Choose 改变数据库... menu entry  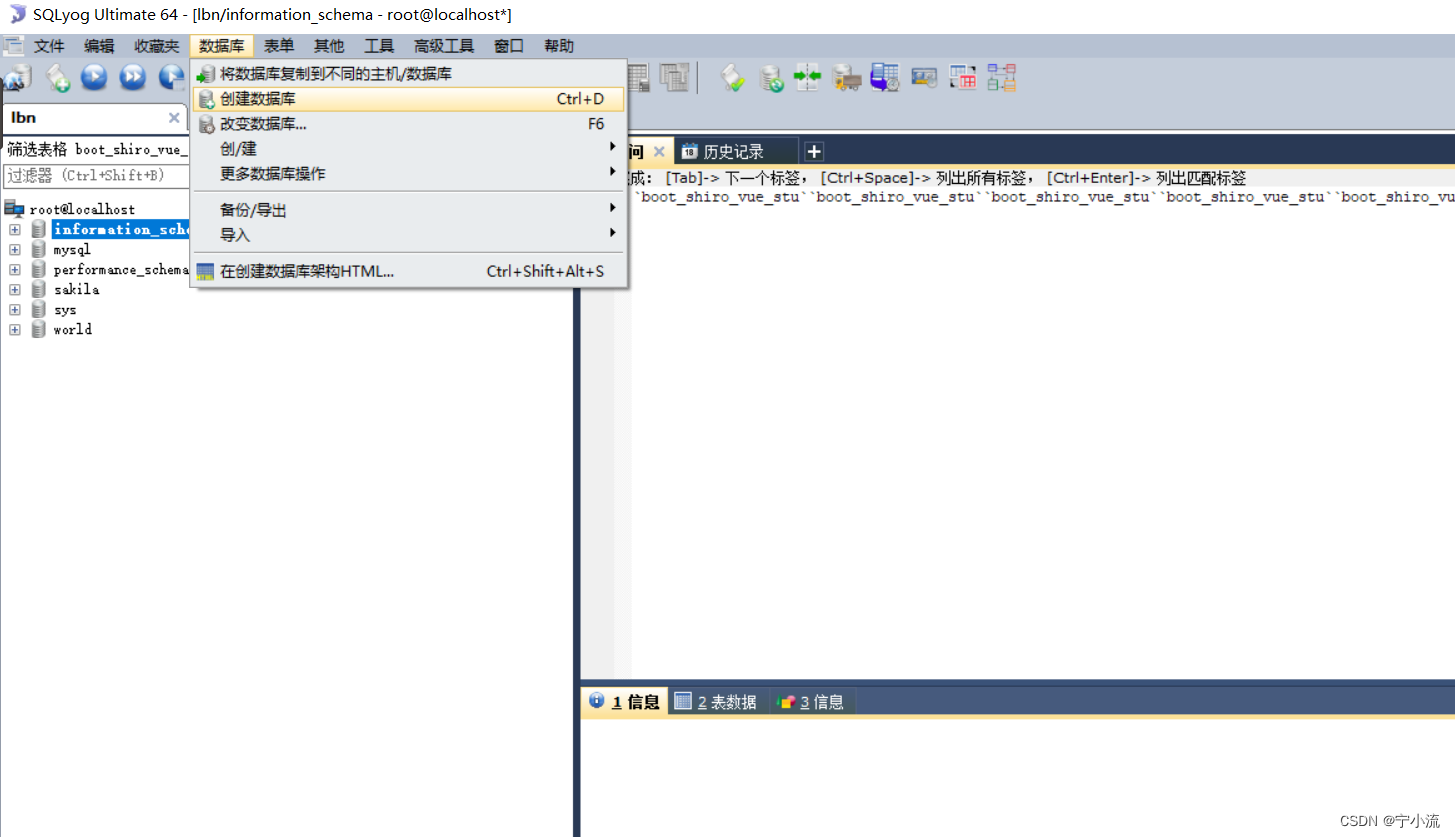click(408, 124)
